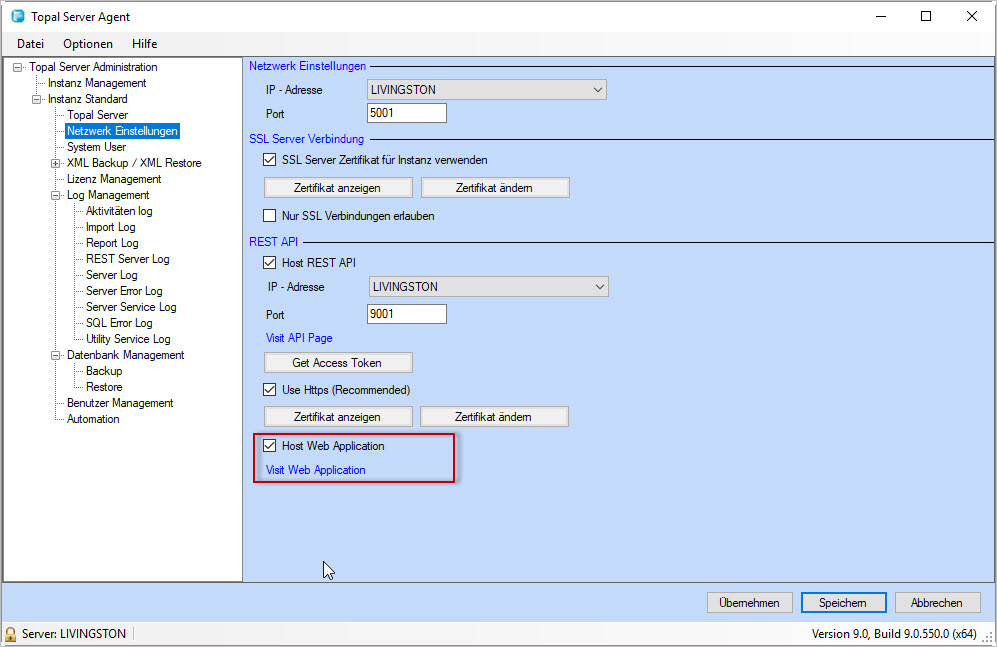997x647 pixels.
Task: Collapse the Log Management tree node
Action: click(56, 195)
